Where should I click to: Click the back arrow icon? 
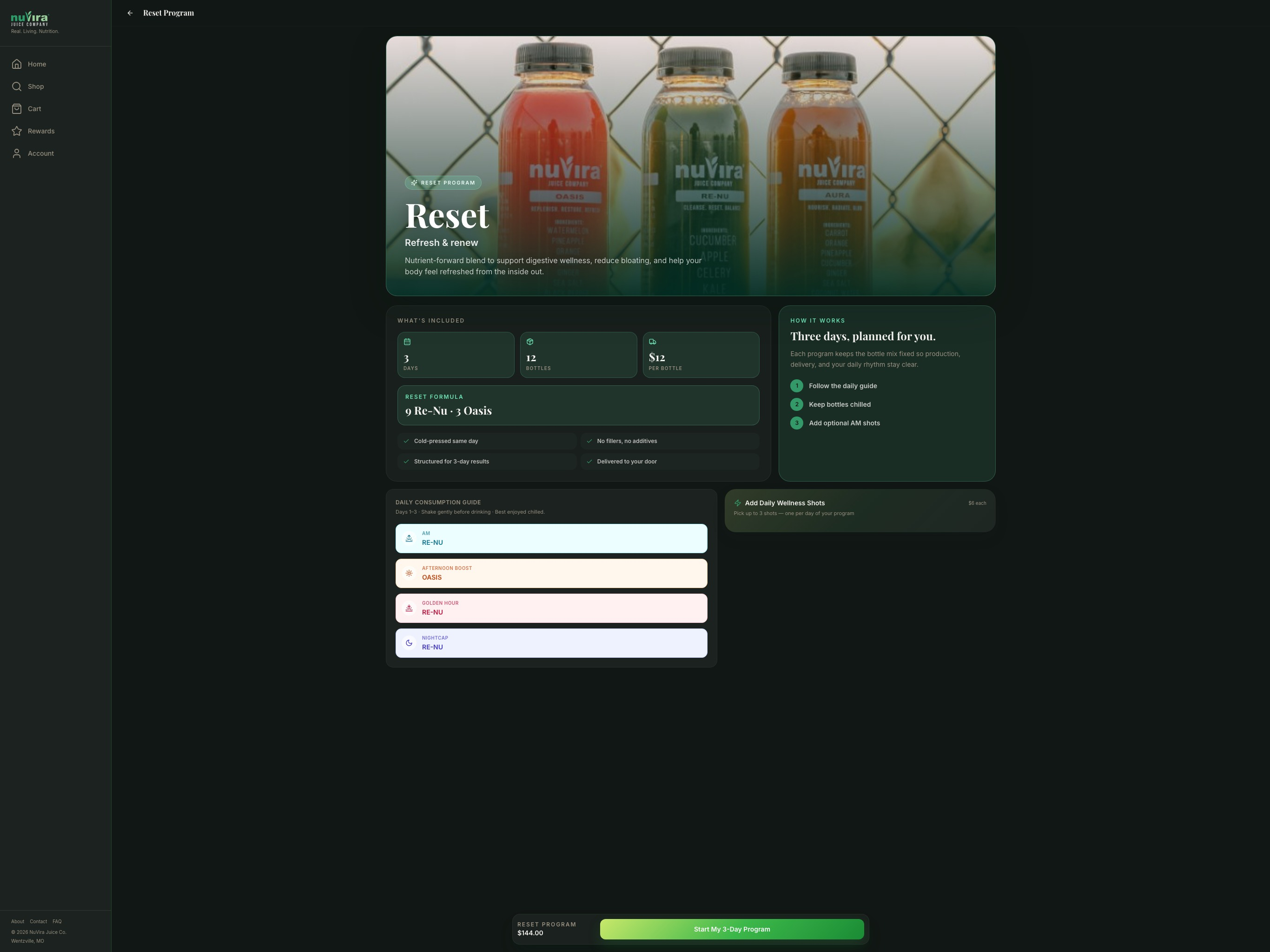130,13
